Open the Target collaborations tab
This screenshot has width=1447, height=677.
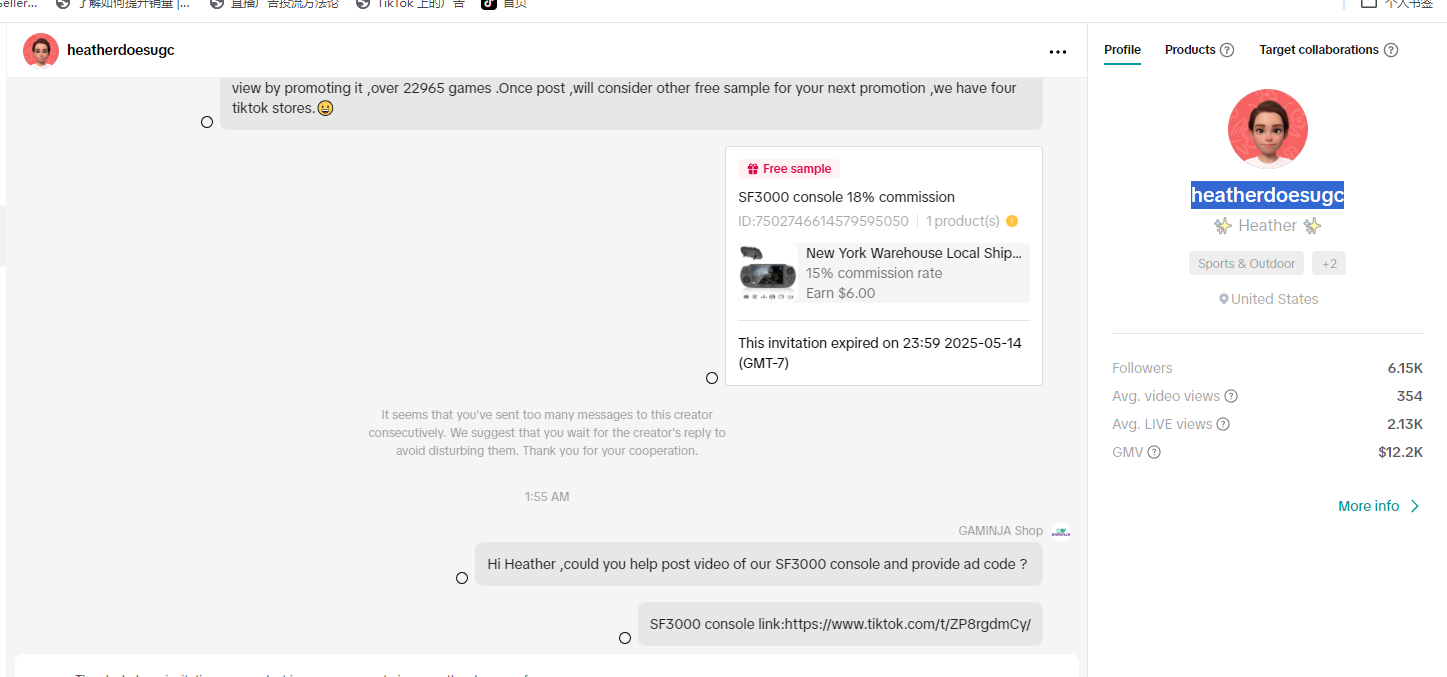click(x=1318, y=50)
